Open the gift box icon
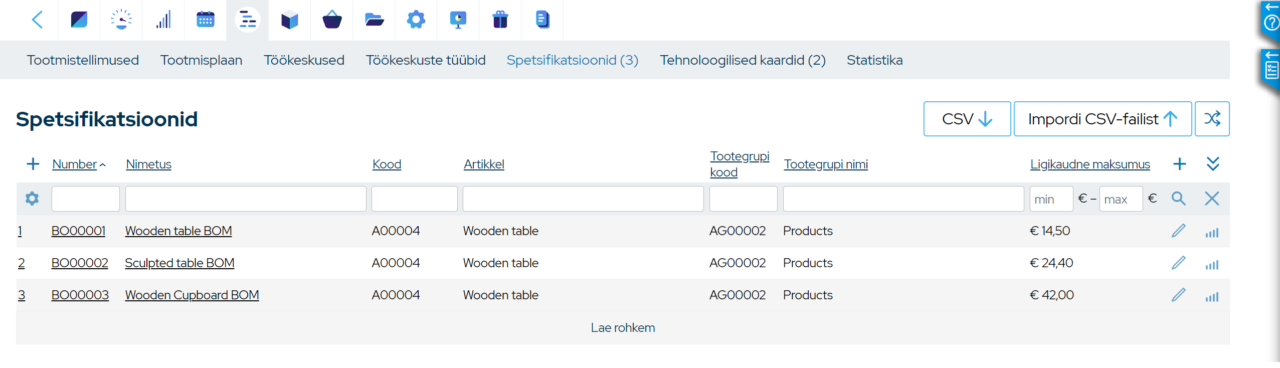 [x=500, y=19]
